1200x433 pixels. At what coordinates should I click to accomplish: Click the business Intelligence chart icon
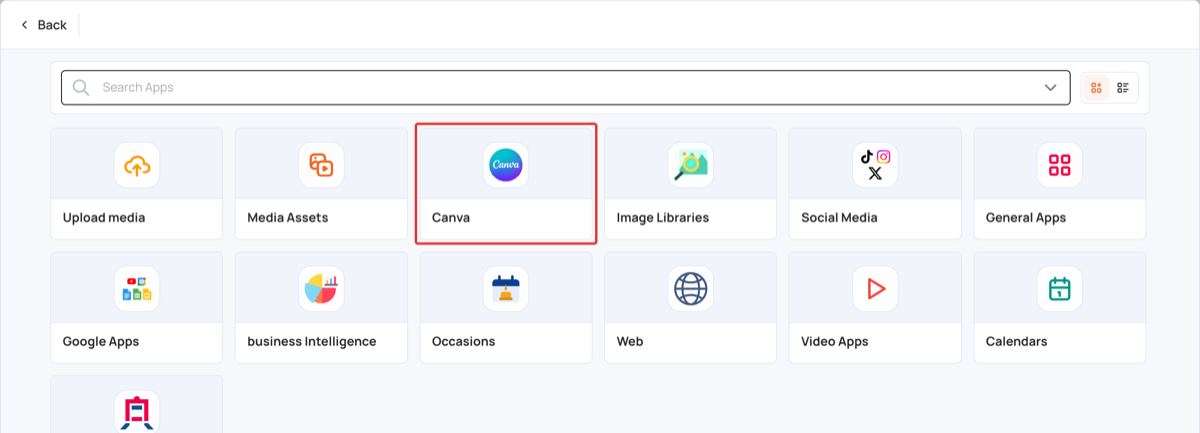(321, 289)
